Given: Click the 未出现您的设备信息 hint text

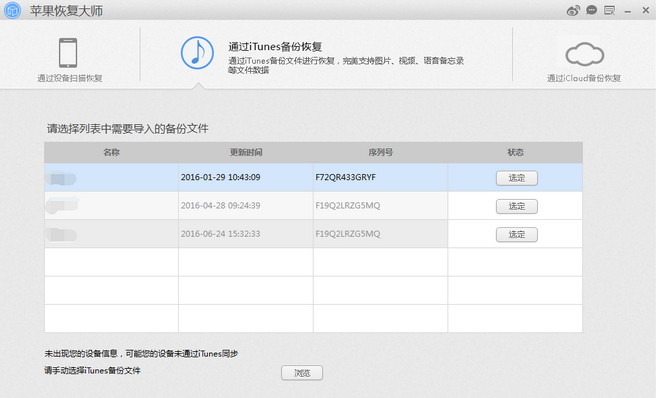Looking at the screenshot, I should pos(141,354).
